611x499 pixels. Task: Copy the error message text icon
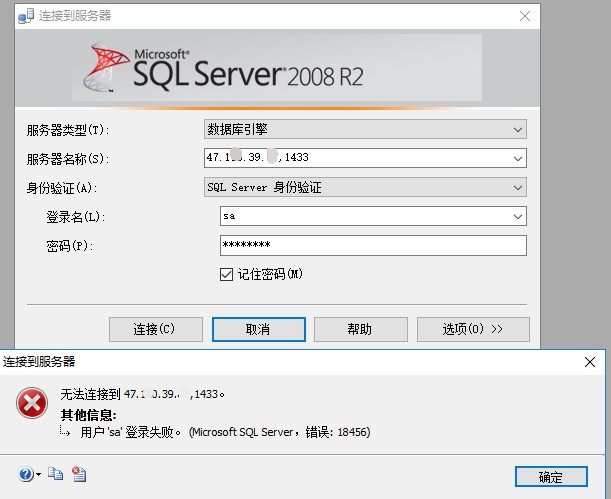(x=55, y=474)
